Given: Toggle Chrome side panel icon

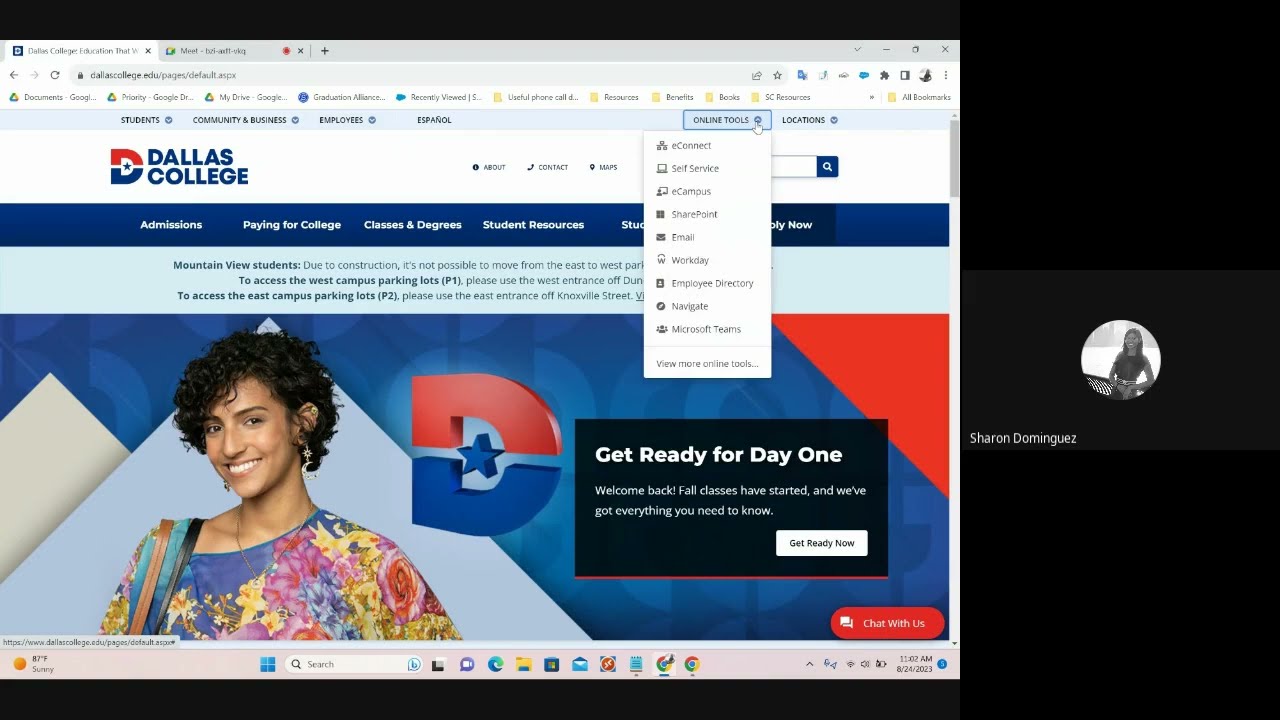Looking at the screenshot, I should click(x=905, y=75).
